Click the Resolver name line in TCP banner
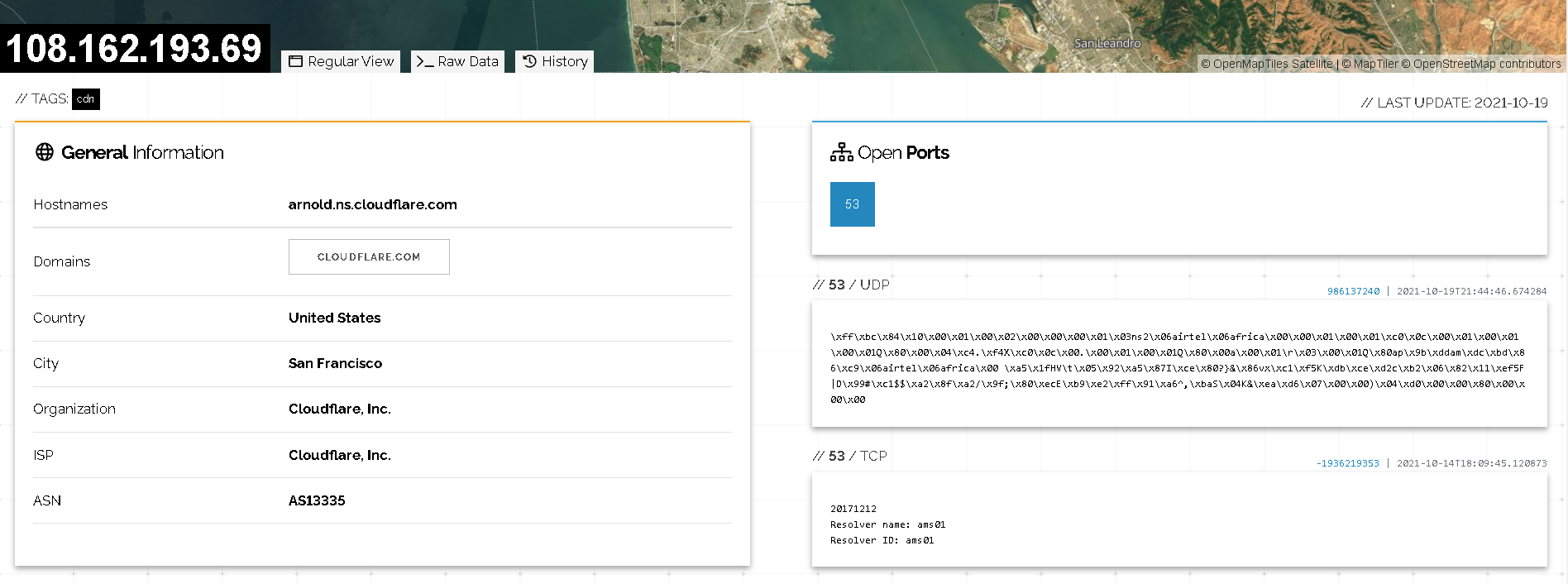 pyautogui.click(x=887, y=524)
